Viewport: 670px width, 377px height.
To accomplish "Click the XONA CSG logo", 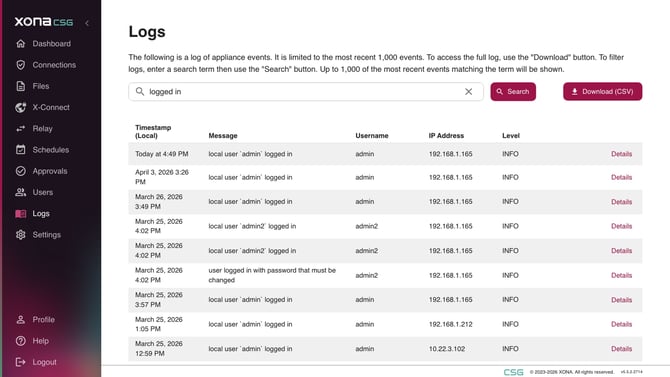I will tap(44, 22).
